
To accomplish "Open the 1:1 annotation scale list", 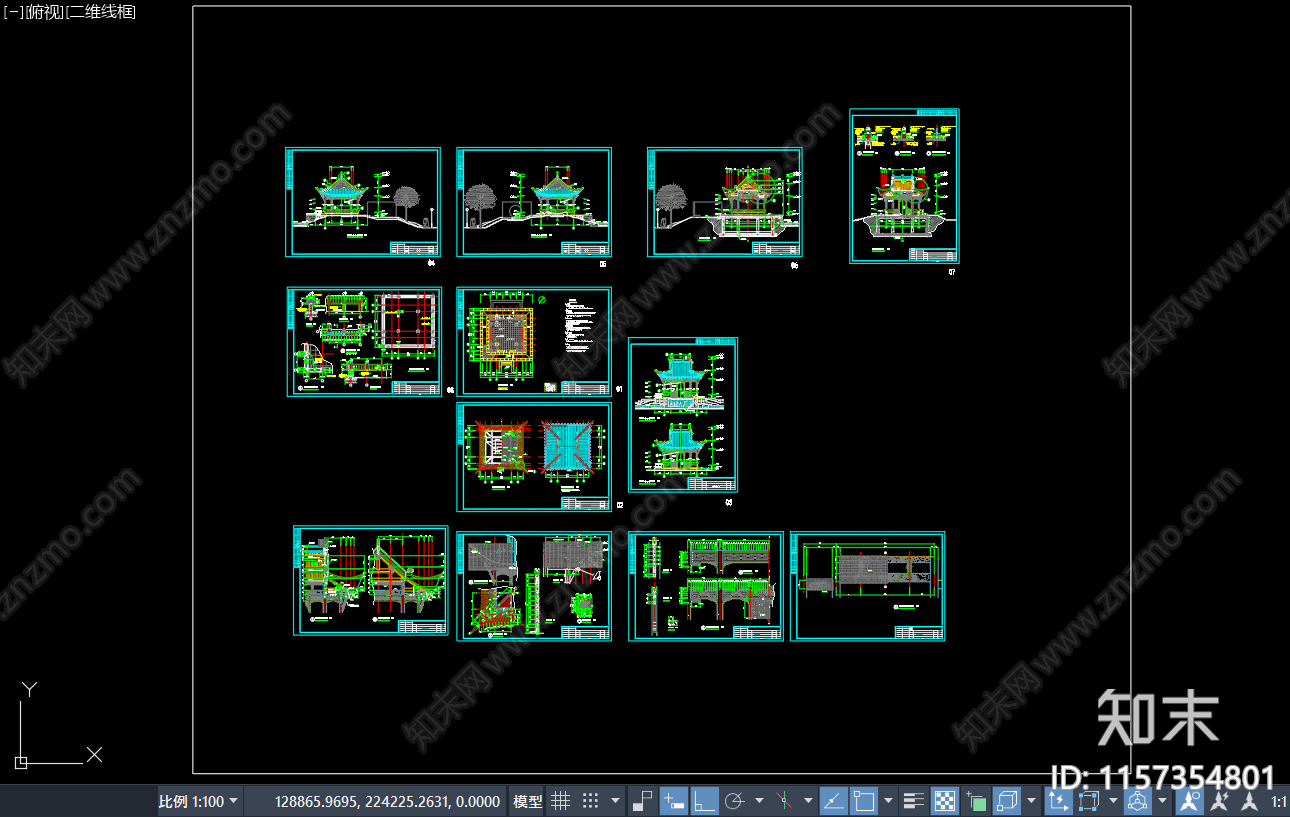I will [1279, 801].
